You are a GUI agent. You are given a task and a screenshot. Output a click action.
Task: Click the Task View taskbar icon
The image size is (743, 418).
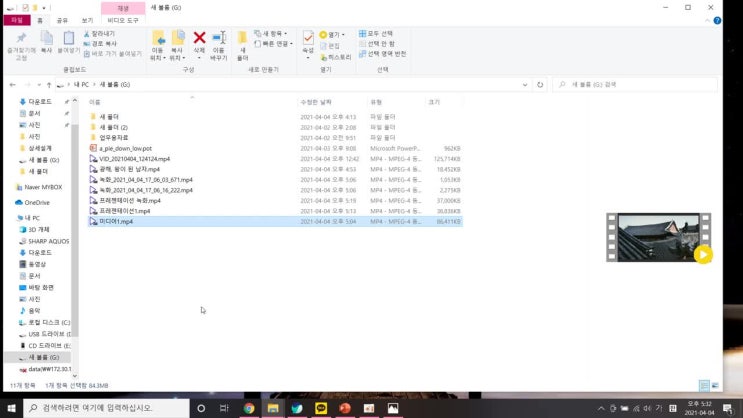tap(224, 408)
